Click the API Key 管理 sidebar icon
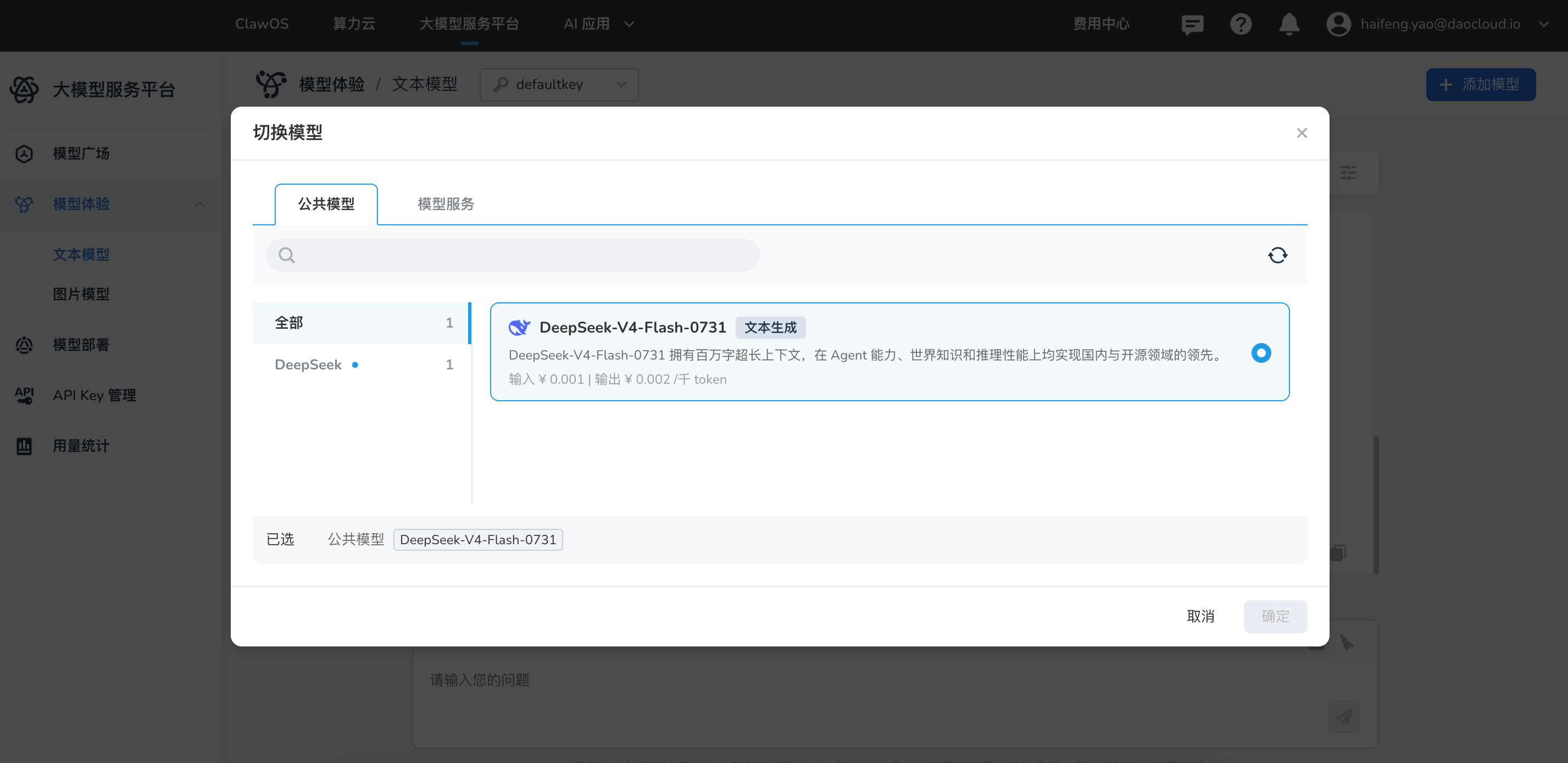 tap(24, 396)
